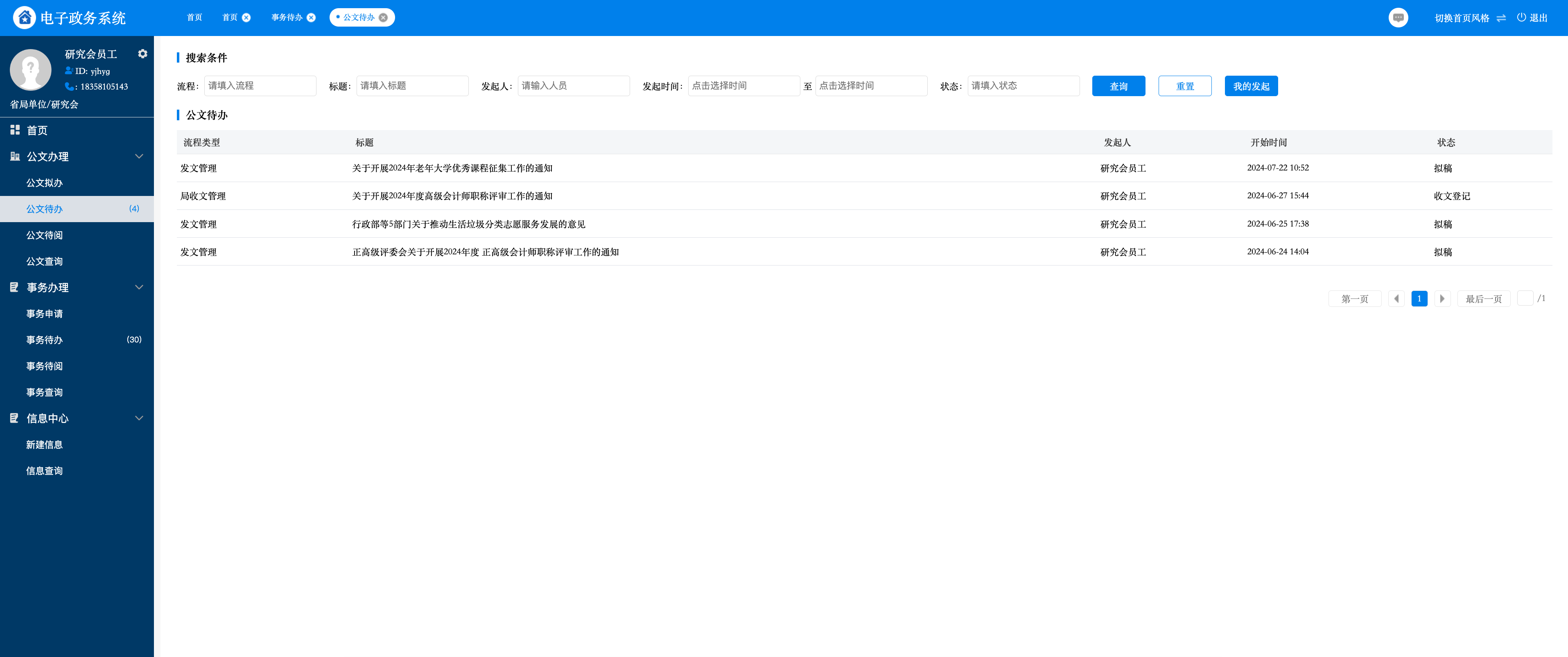Image resolution: width=1568 pixels, height=657 pixels.
Task: Switch to the 事务待办 top tab
Action: click(x=287, y=18)
